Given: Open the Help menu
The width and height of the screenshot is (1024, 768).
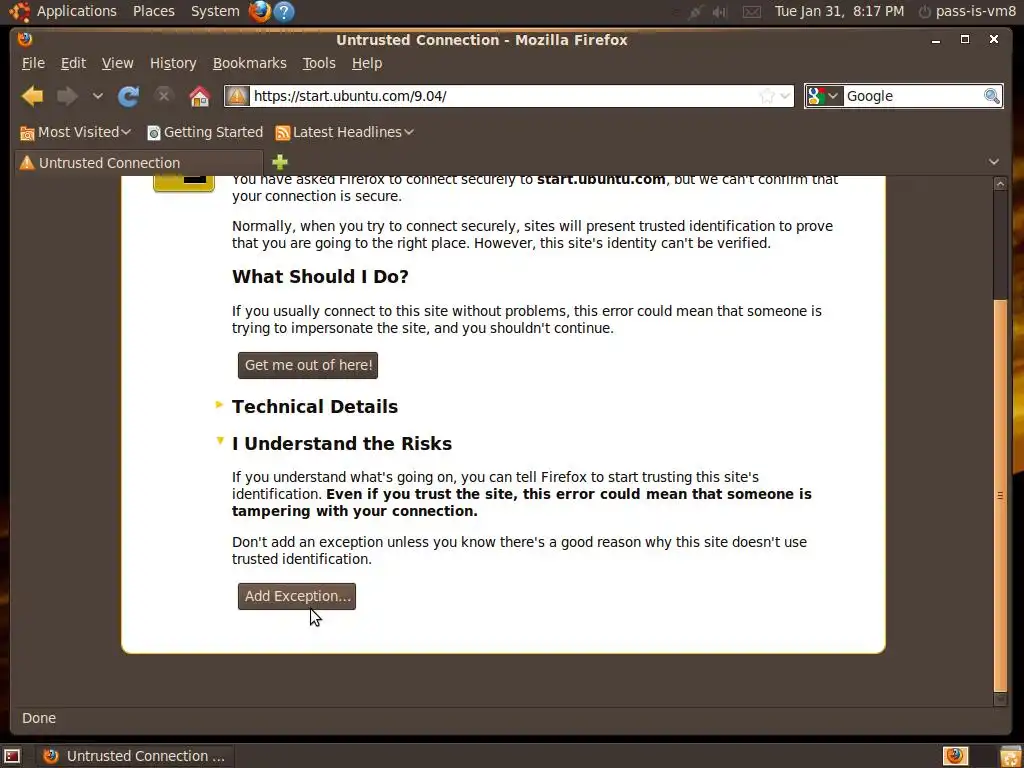Looking at the screenshot, I should (x=367, y=63).
